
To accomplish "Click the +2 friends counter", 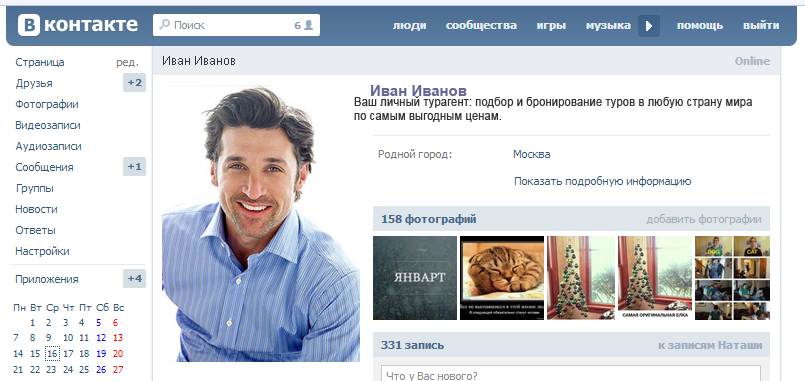I will pos(135,83).
